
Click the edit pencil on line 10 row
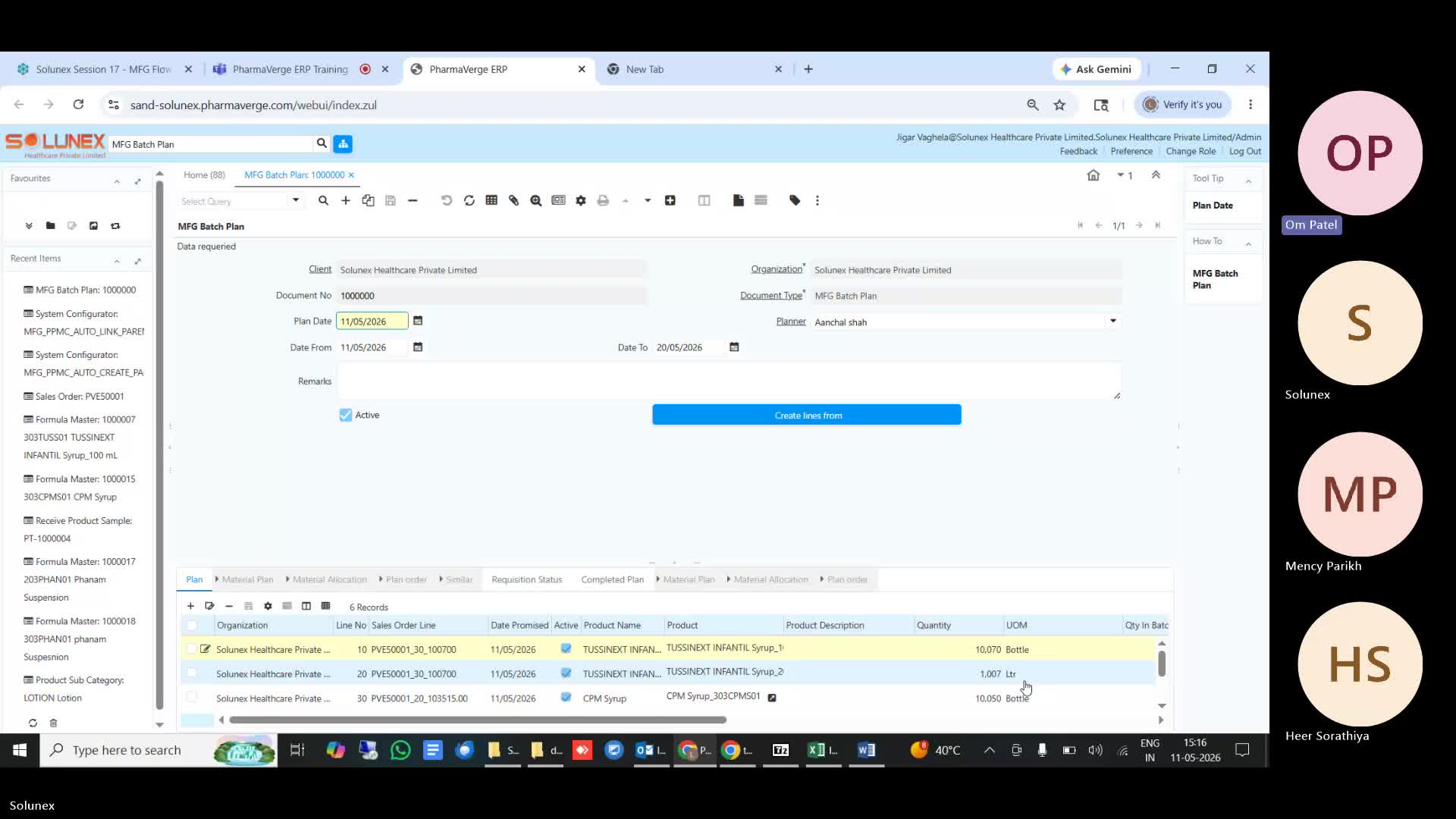[x=206, y=649]
